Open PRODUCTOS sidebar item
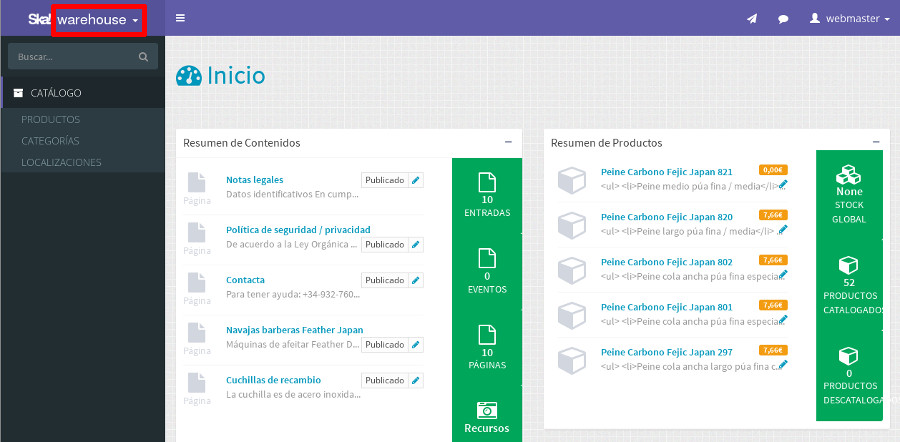 click(x=51, y=119)
